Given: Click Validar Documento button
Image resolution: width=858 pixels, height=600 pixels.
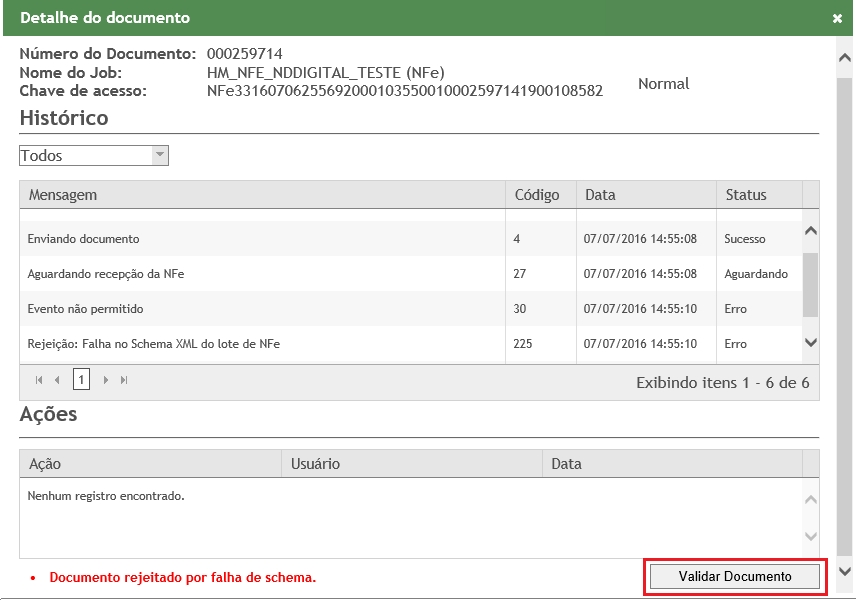Looking at the screenshot, I should [x=735, y=577].
